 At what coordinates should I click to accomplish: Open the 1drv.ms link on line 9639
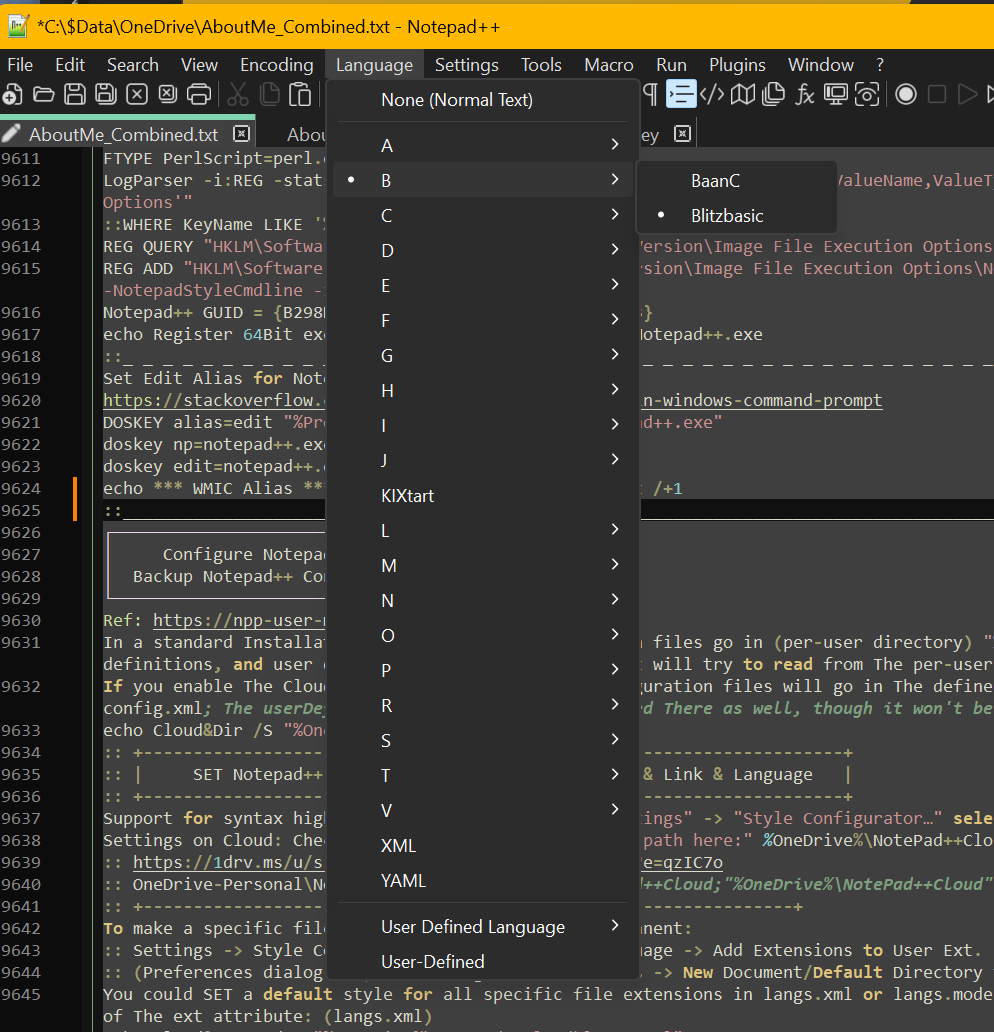[228, 862]
